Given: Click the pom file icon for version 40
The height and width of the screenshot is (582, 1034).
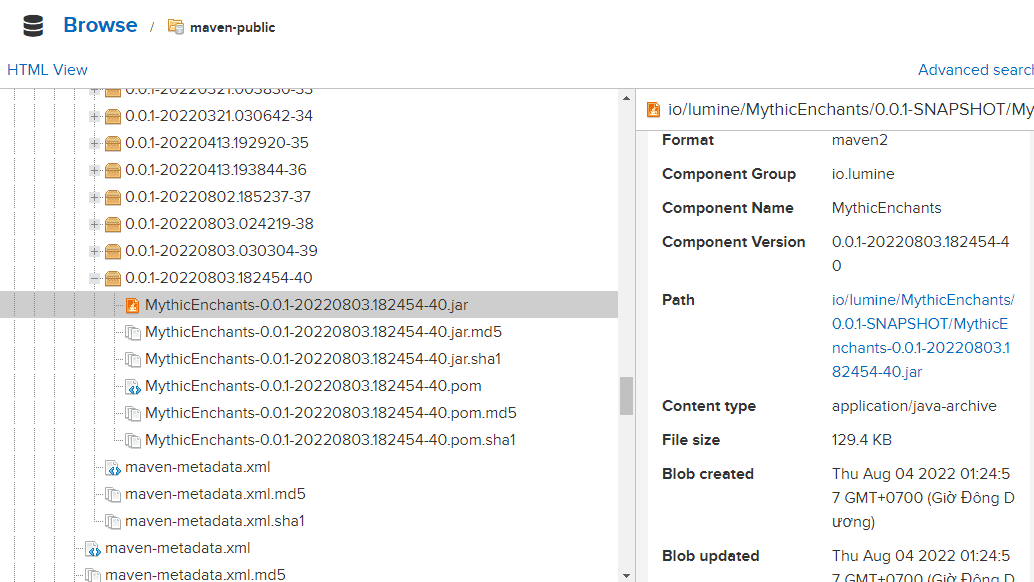Looking at the screenshot, I should tap(132, 386).
